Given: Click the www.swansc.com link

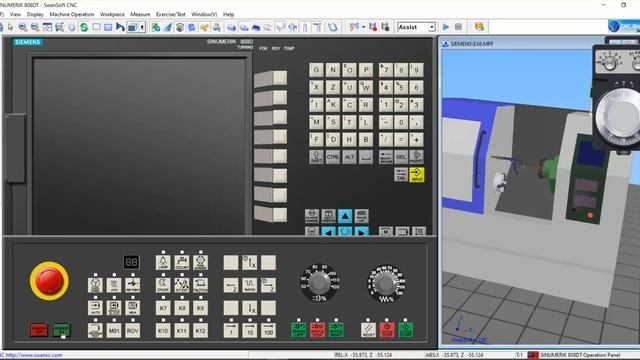Looking at the screenshot, I should [x=34, y=355].
